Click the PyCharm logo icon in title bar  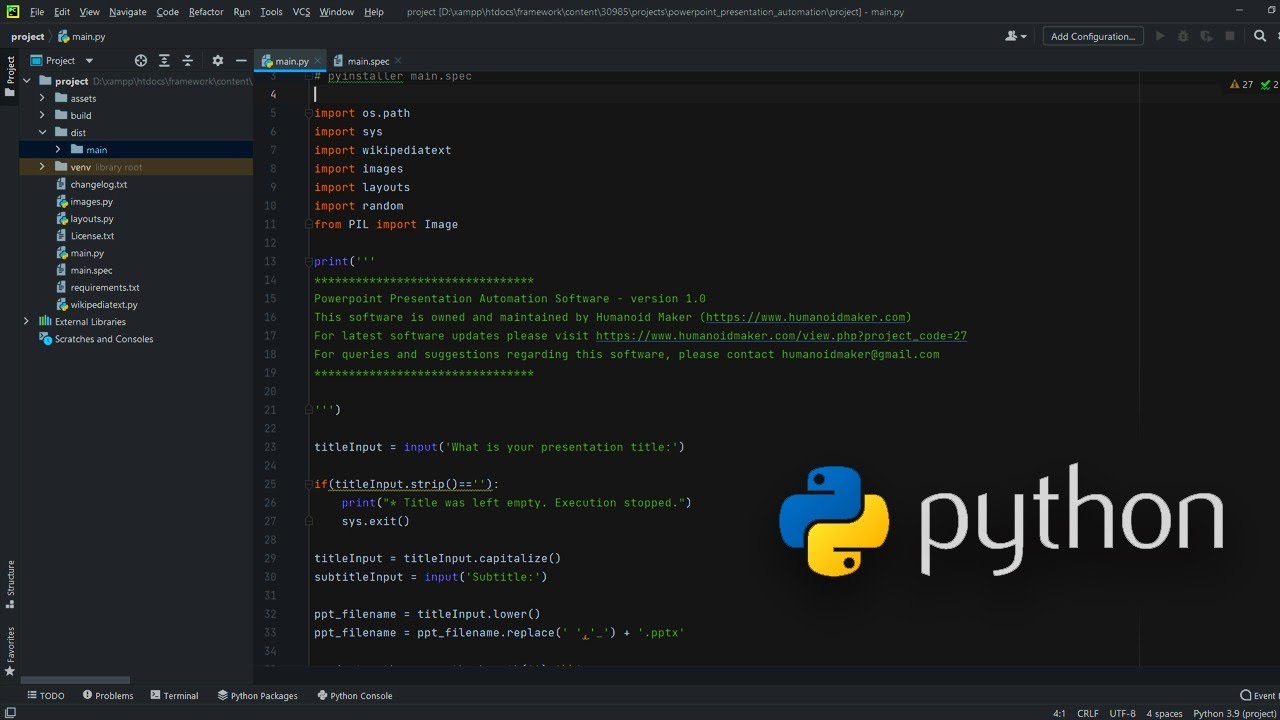pos(11,11)
